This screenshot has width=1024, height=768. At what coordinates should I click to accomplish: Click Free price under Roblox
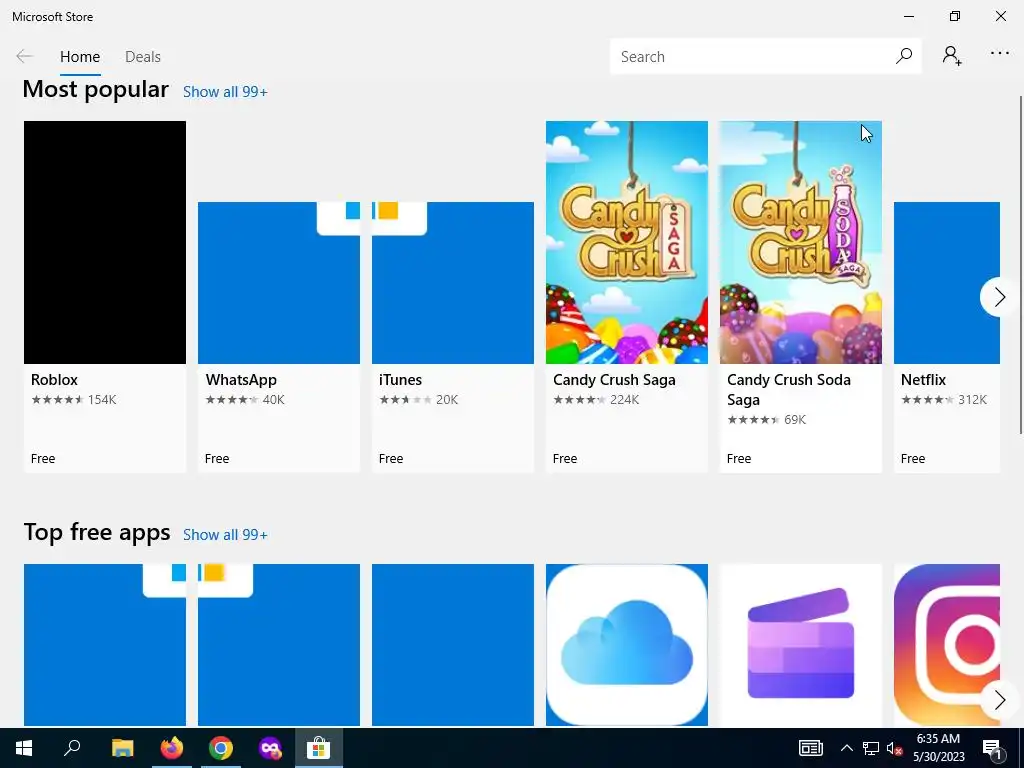pos(43,458)
